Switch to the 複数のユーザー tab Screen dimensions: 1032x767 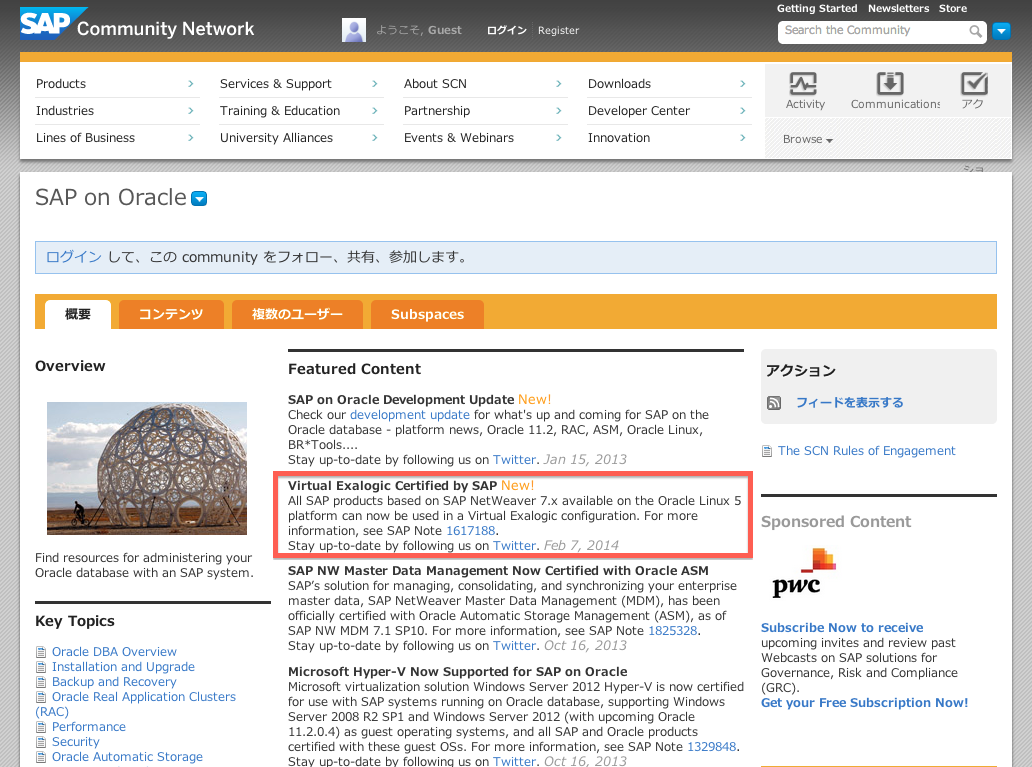pyautogui.click(x=297, y=314)
